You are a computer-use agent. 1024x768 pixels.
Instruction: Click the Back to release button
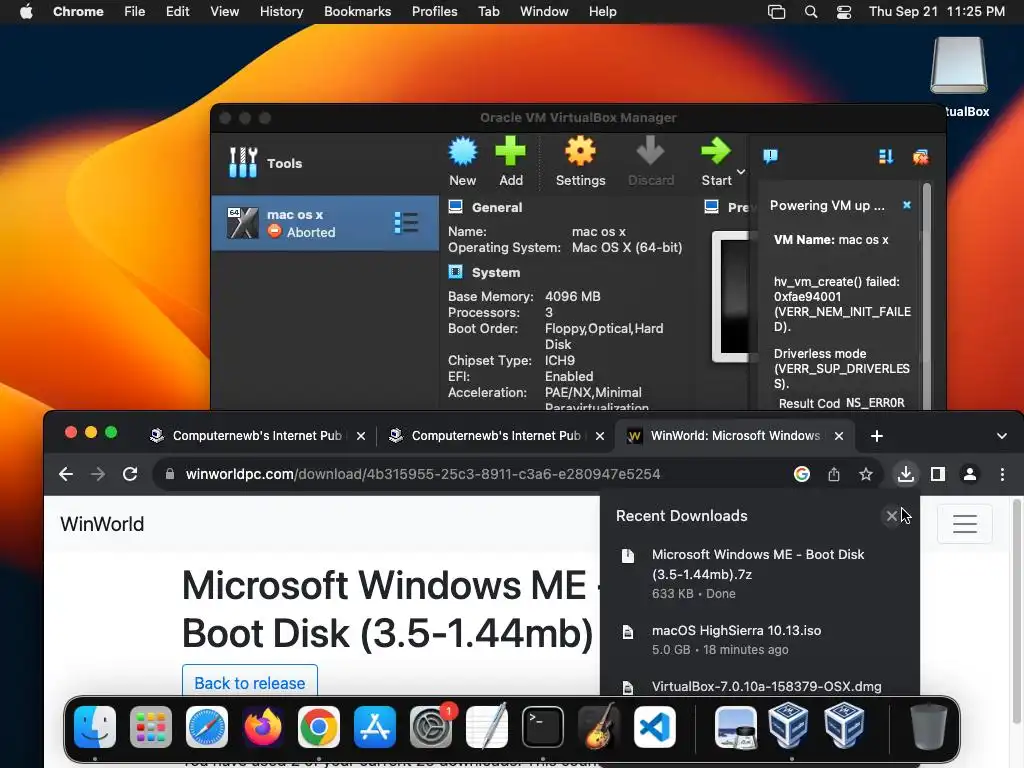(x=249, y=683)
